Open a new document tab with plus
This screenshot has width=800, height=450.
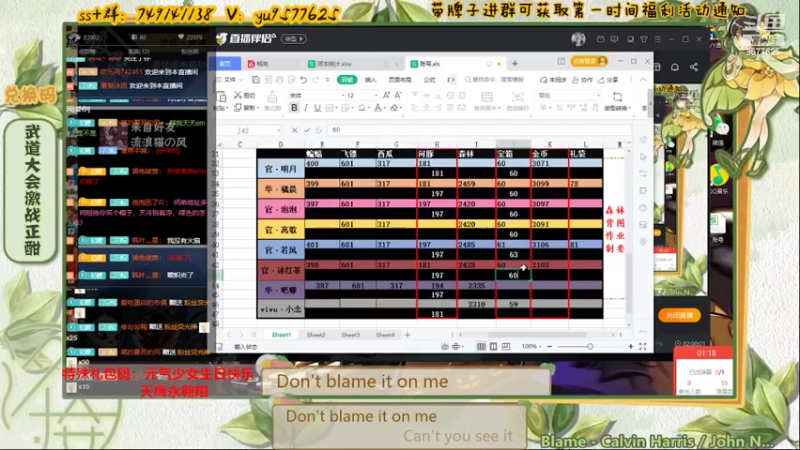point(515,64)
